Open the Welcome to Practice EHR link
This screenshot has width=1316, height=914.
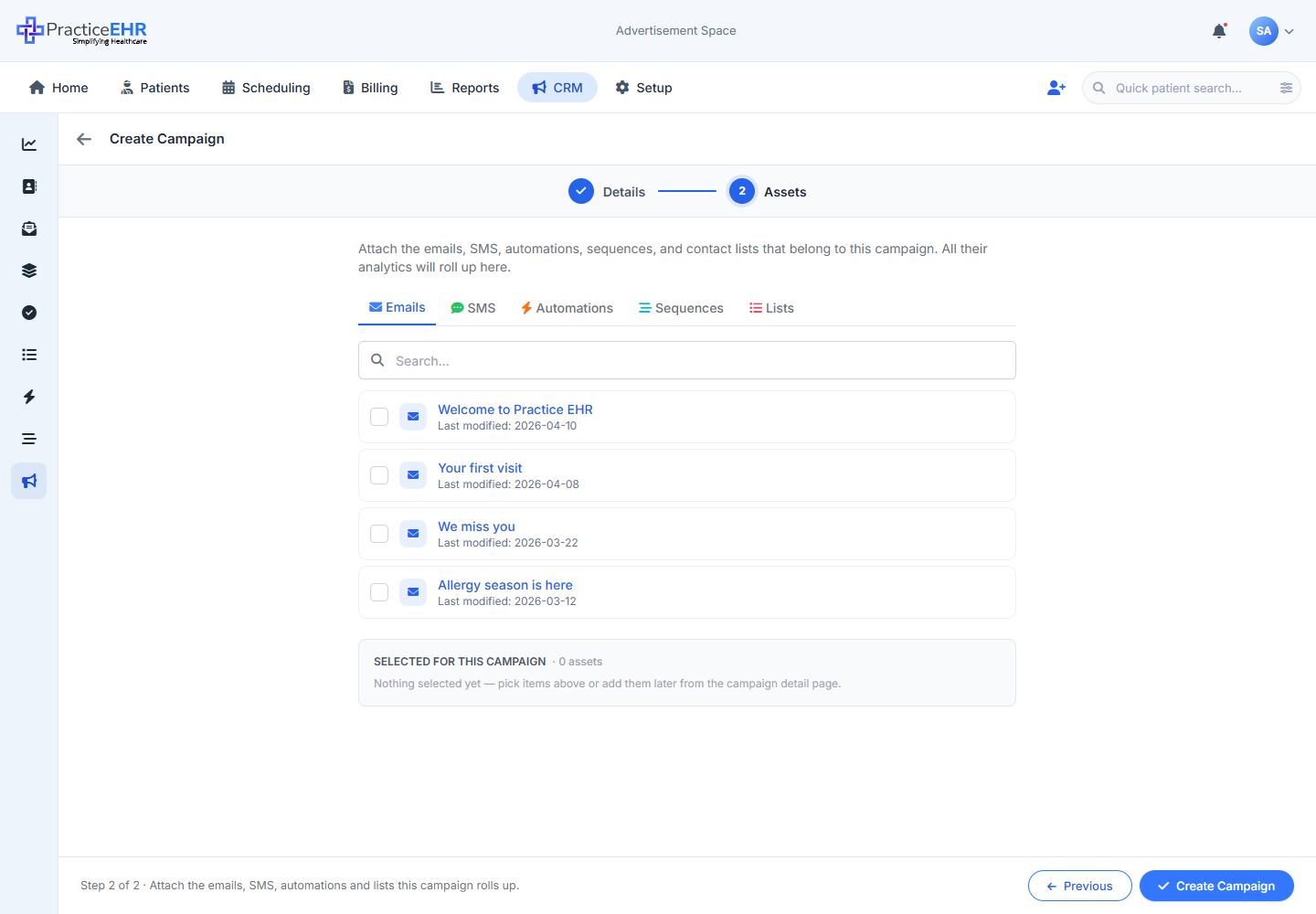click(x=515, y=409)
